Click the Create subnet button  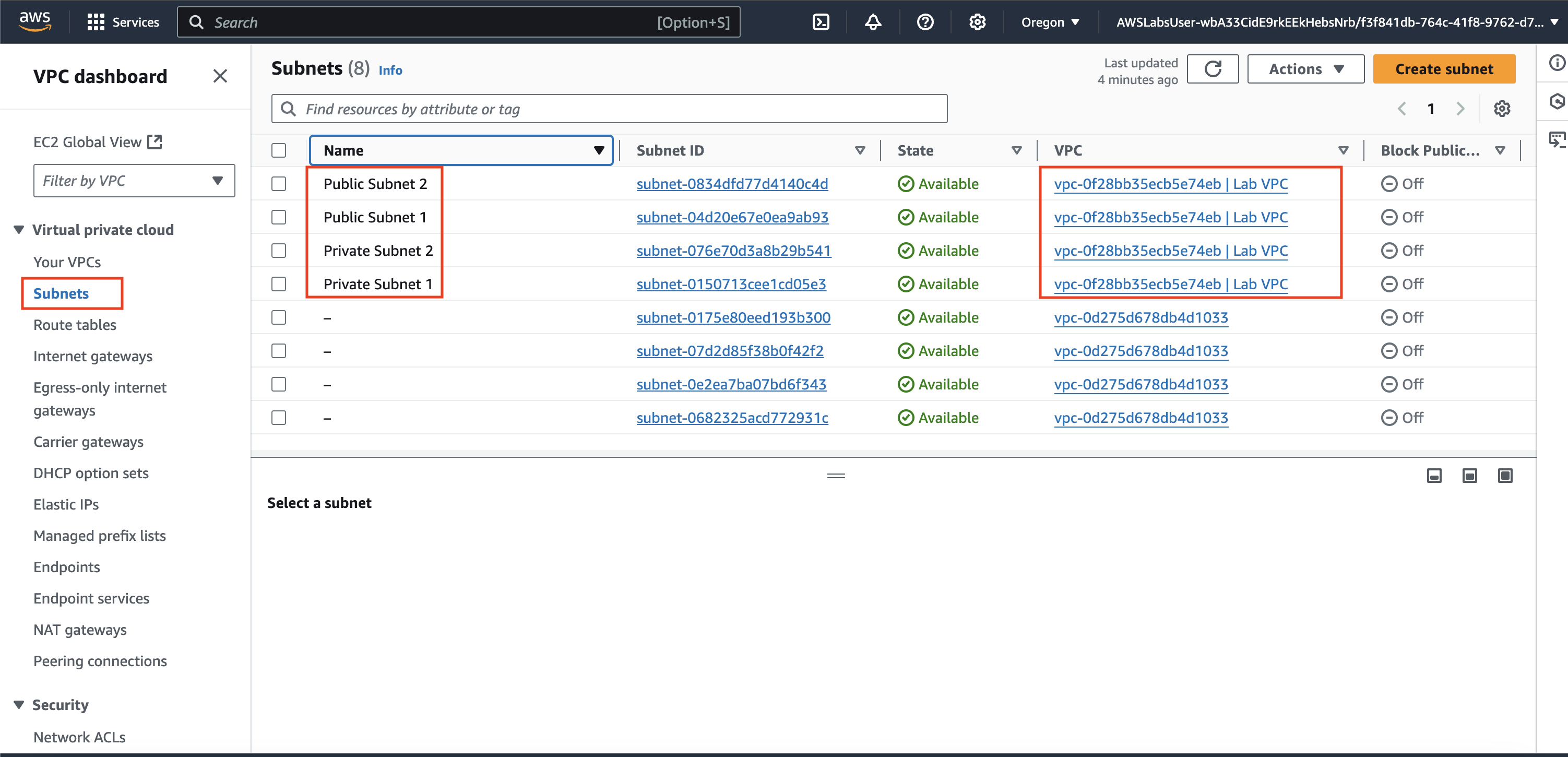1443,69
